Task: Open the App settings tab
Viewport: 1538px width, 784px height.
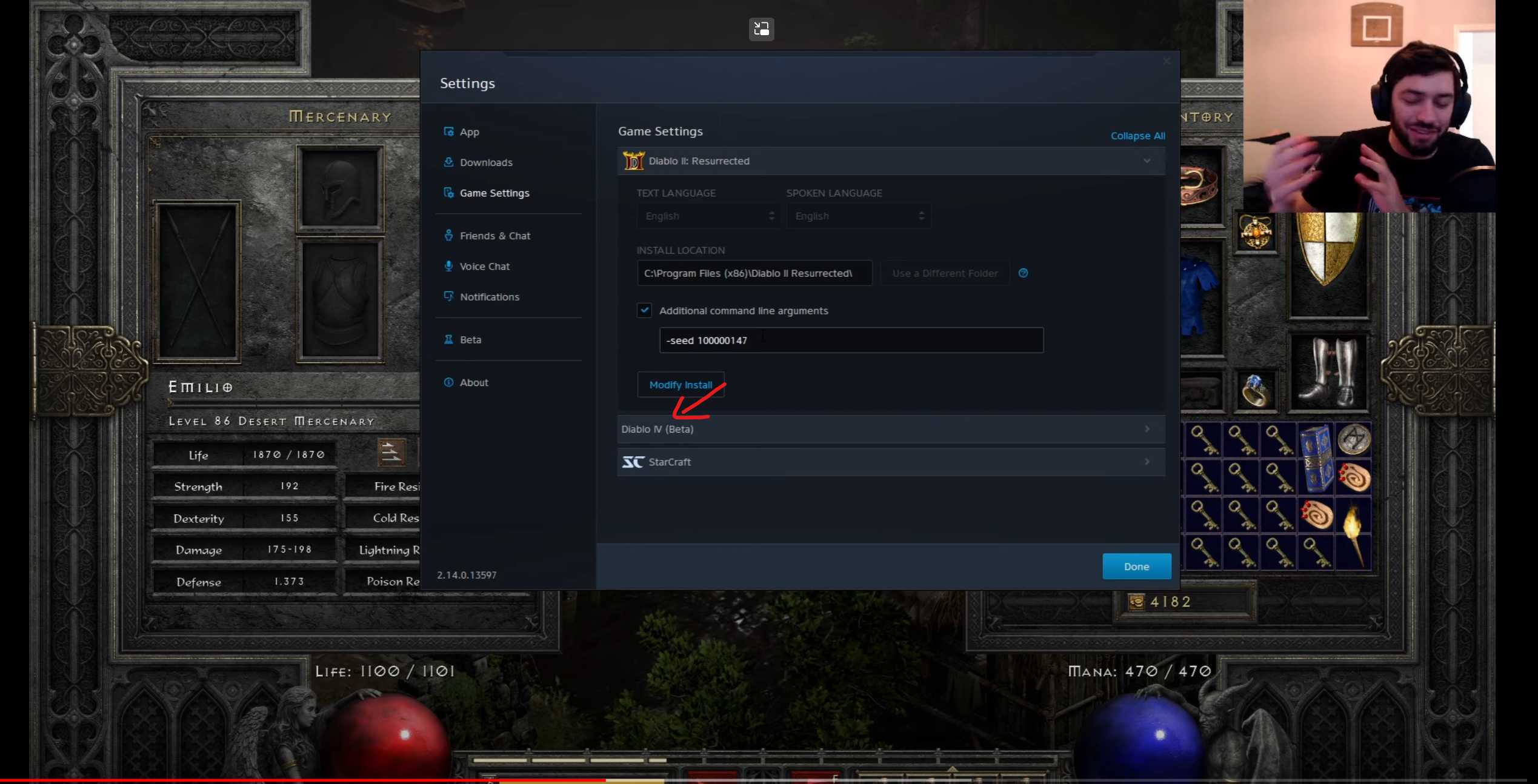Action: [x=469, y=132]
